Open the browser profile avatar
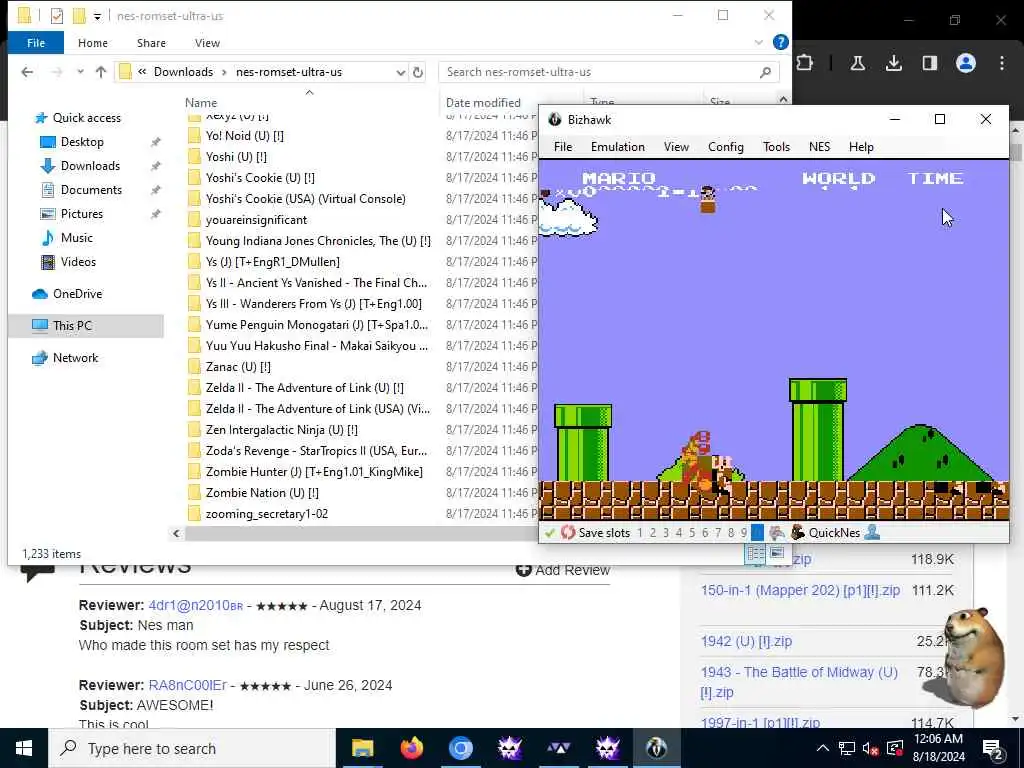 (966, 63)
